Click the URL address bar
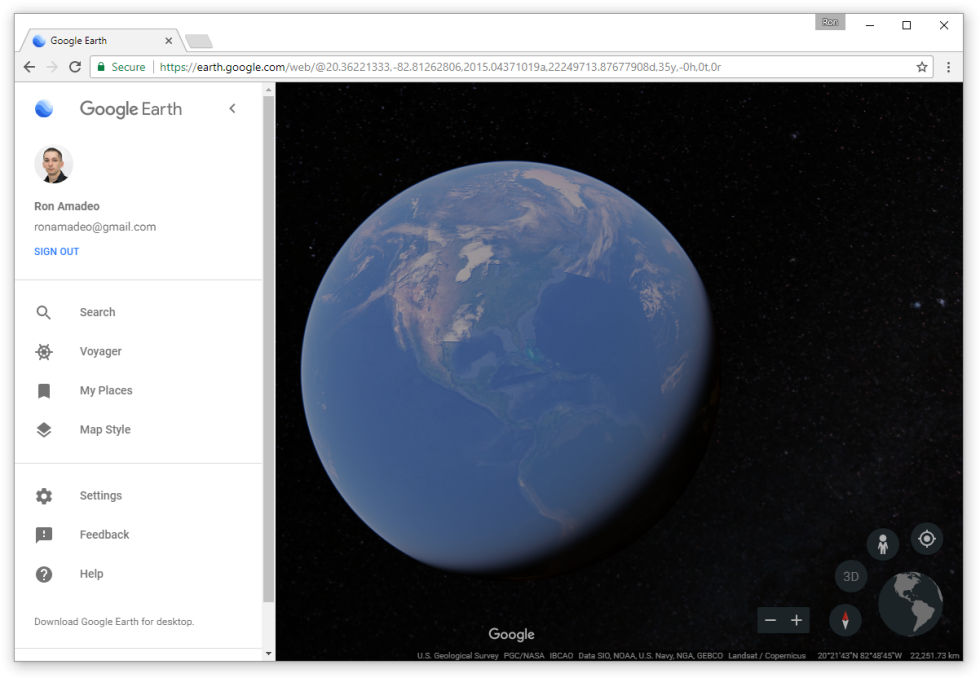980x678 pixels. coord(500,67)
